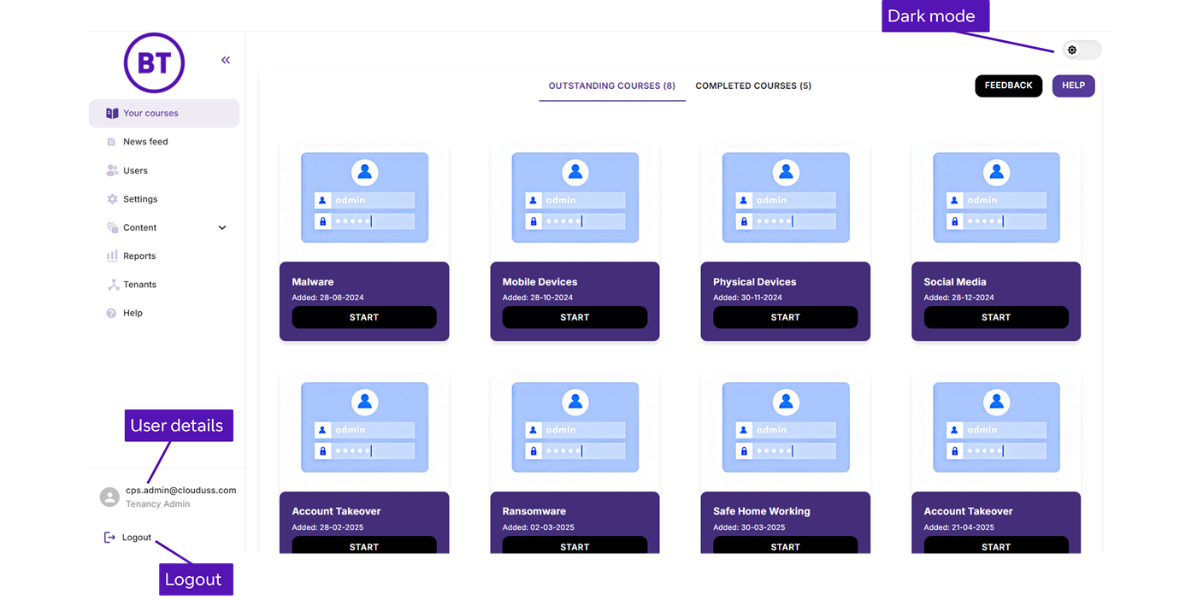
Task: Start the Ransomware course
Action: pos(574,546)
